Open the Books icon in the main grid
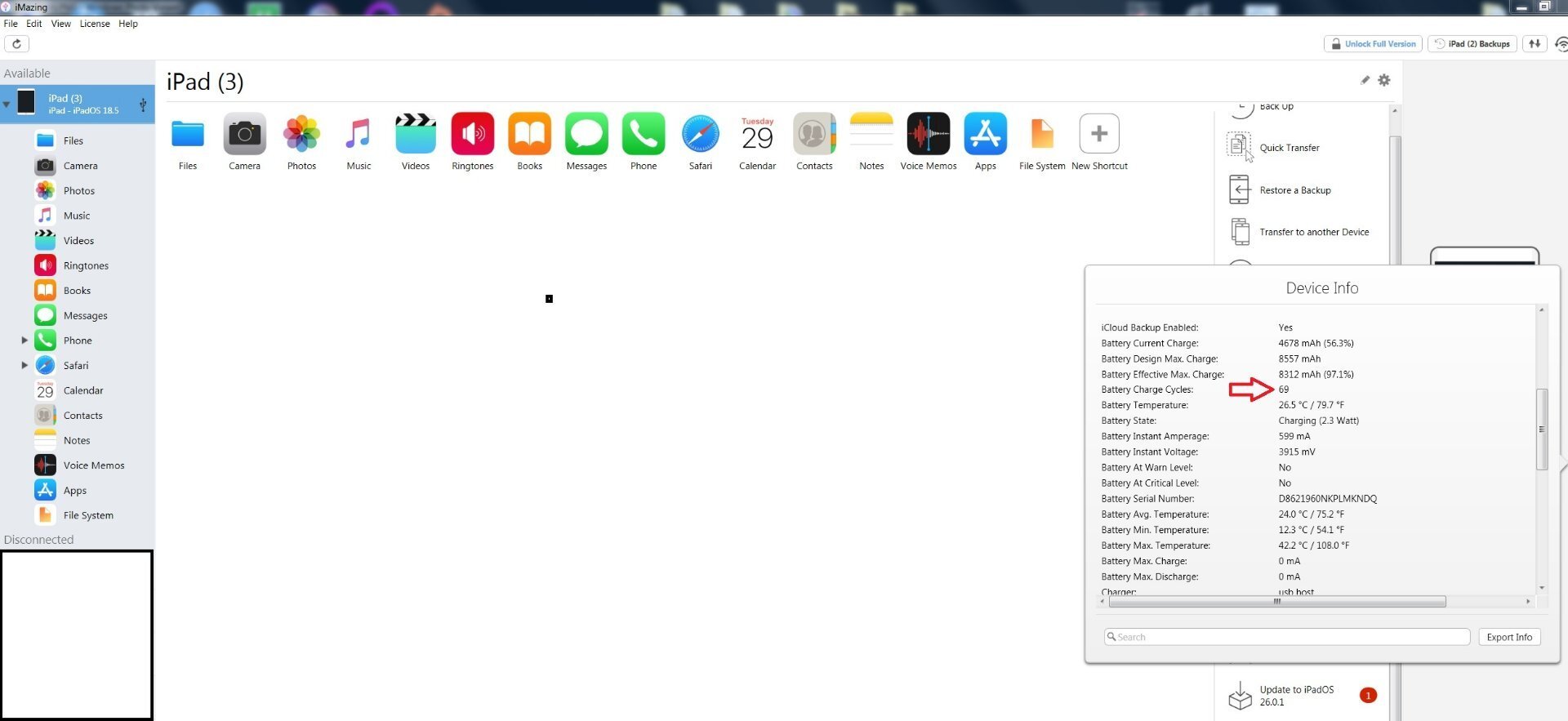 [530, 134]
